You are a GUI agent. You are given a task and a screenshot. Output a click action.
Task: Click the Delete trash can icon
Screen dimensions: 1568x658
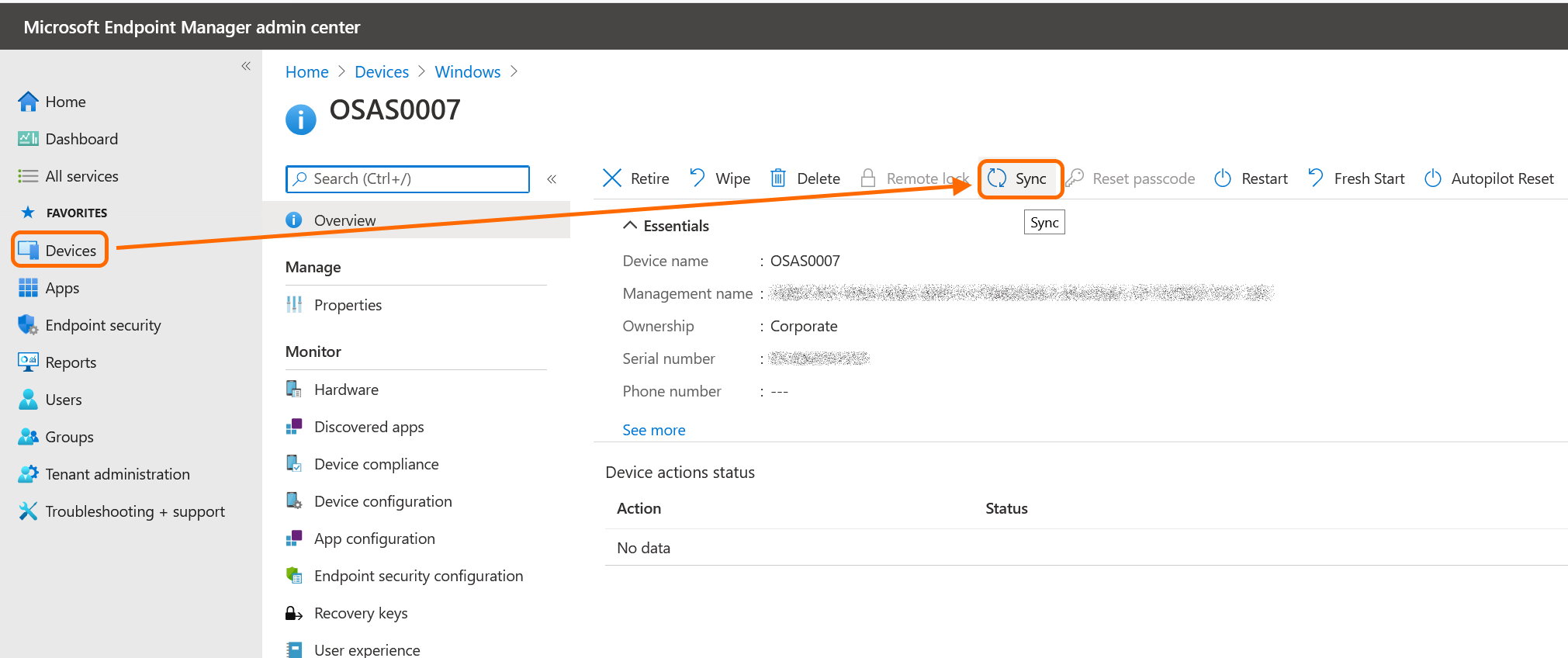pyautogui.click(x=777, y=178)
